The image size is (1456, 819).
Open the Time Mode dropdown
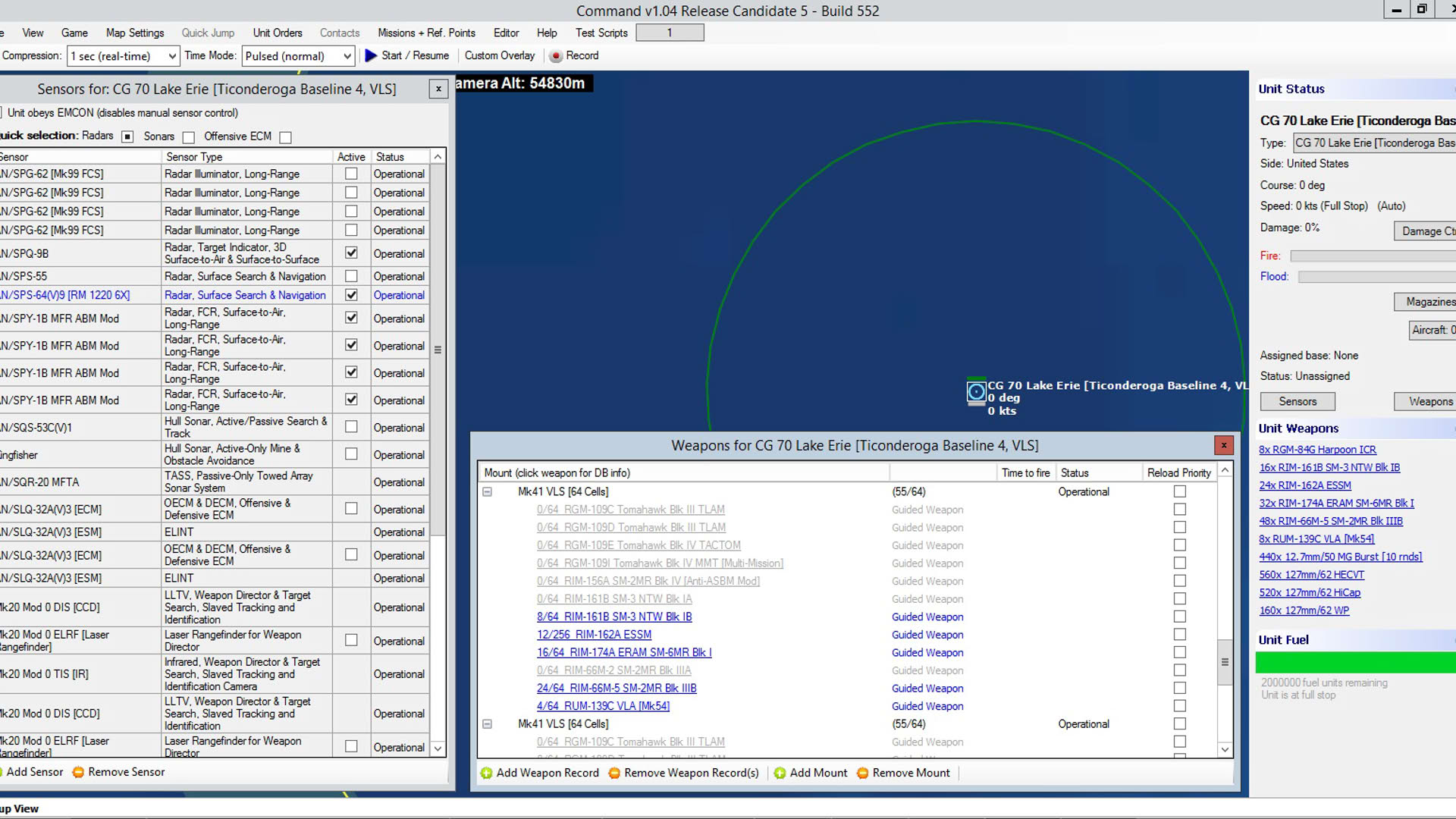298,55
